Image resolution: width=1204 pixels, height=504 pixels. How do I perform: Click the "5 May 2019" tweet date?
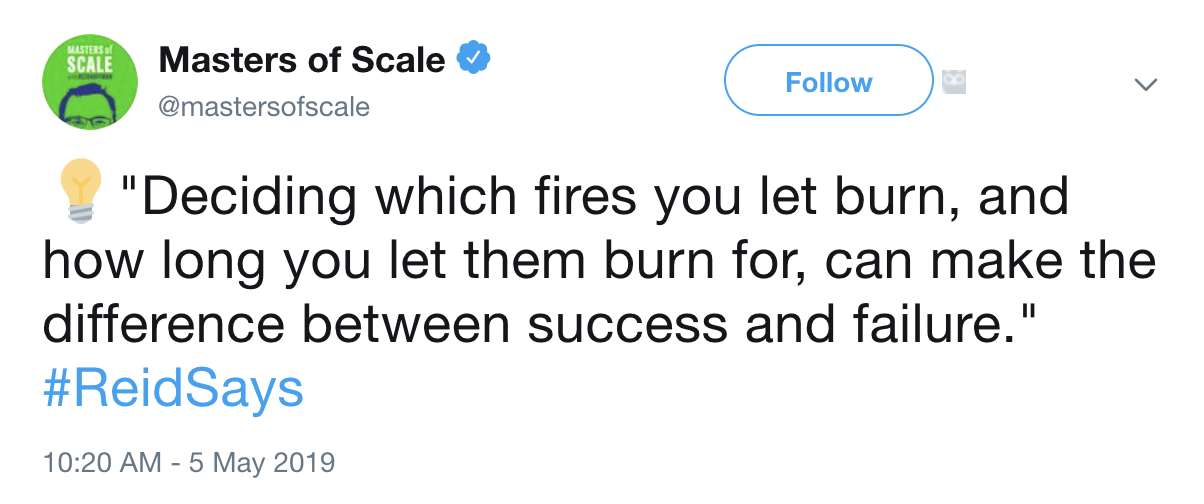tap(264, 463)
